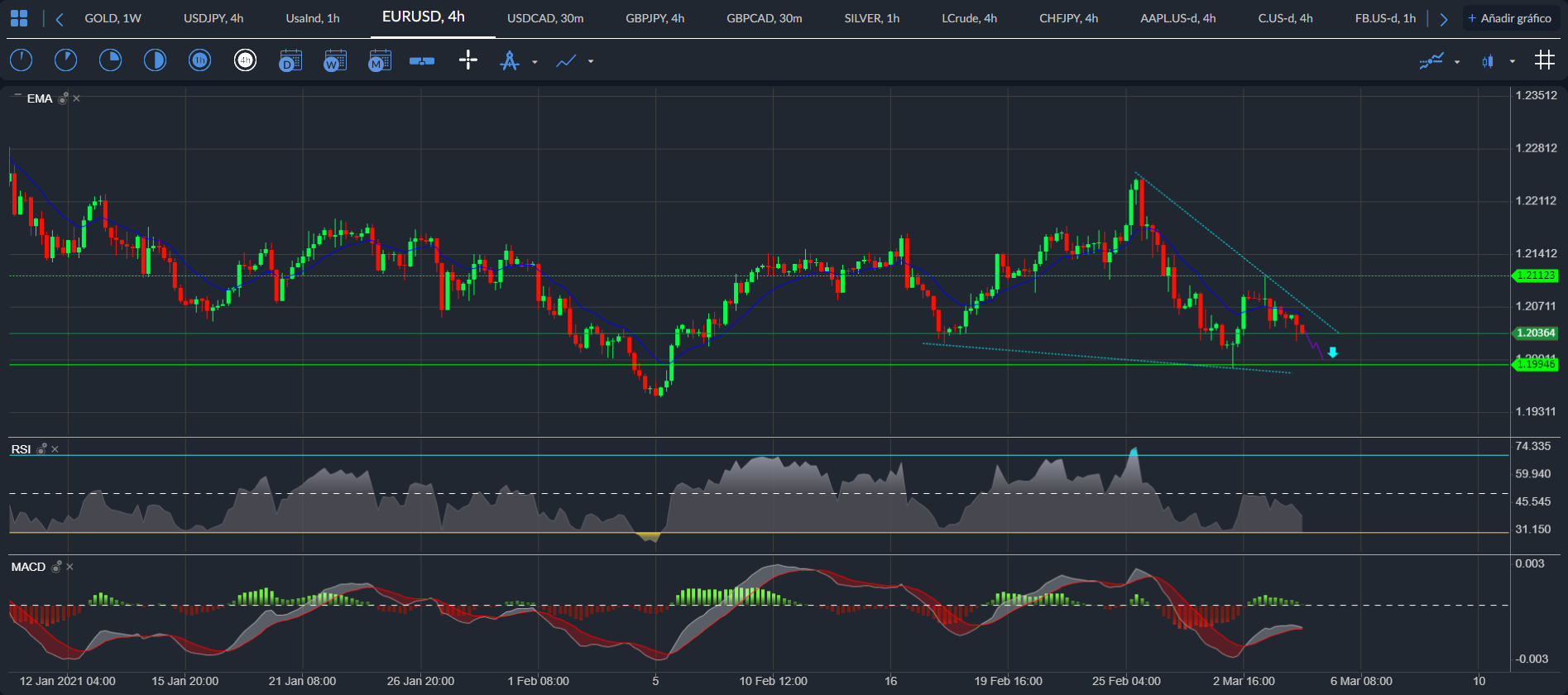Expand the drawing tools dropdown arrow
Screen dimensions: 1568x695
tap(535, 62)
